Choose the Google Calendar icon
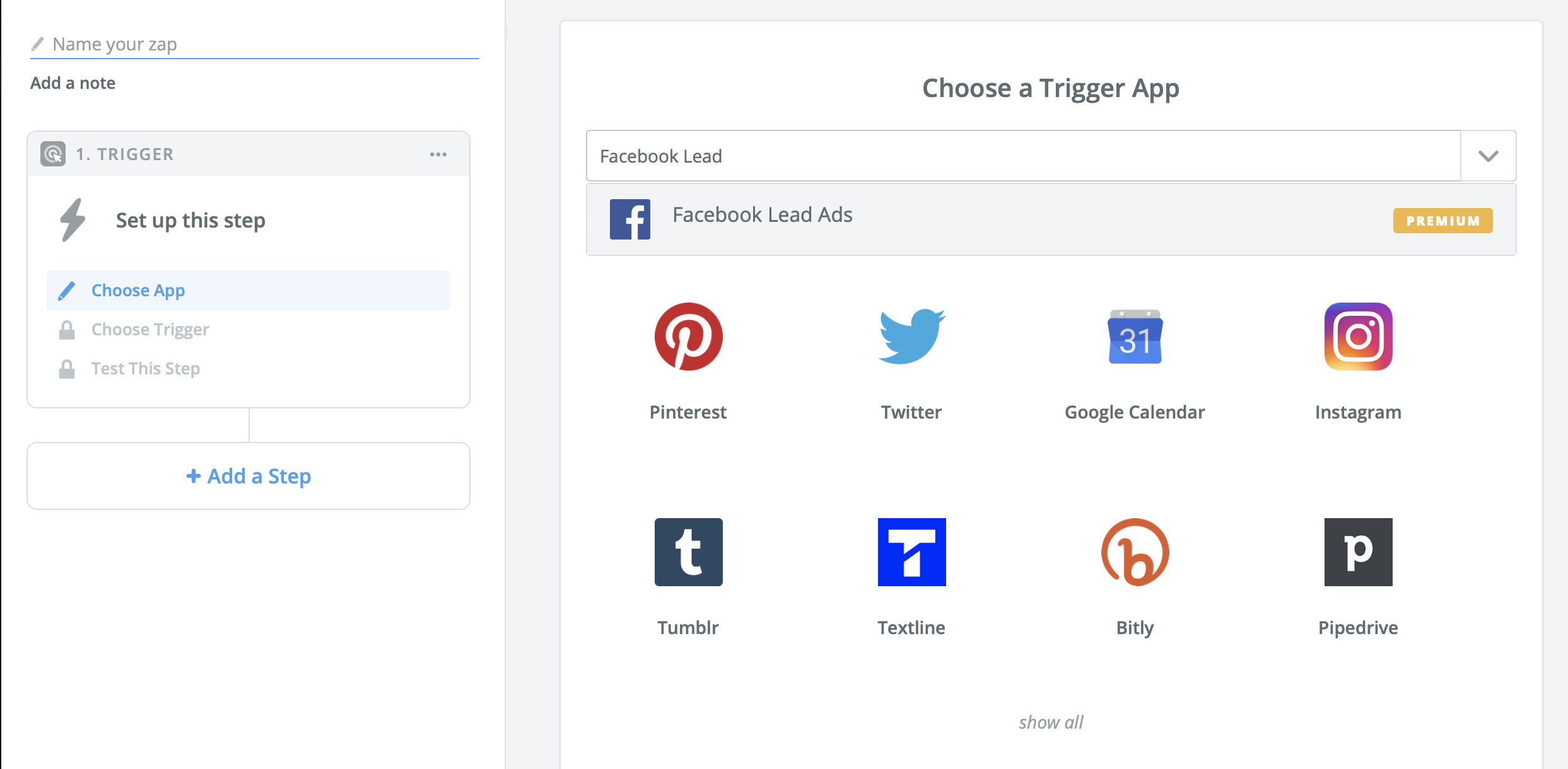 pyautogui.click(x=1135, y=337)
